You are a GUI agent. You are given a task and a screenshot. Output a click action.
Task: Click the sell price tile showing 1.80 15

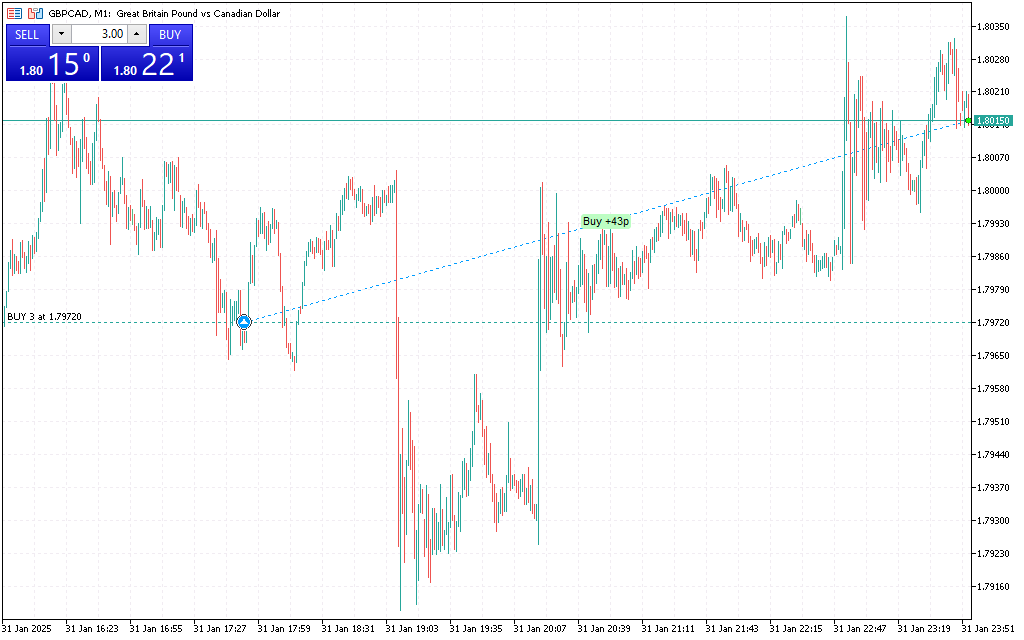51,65
